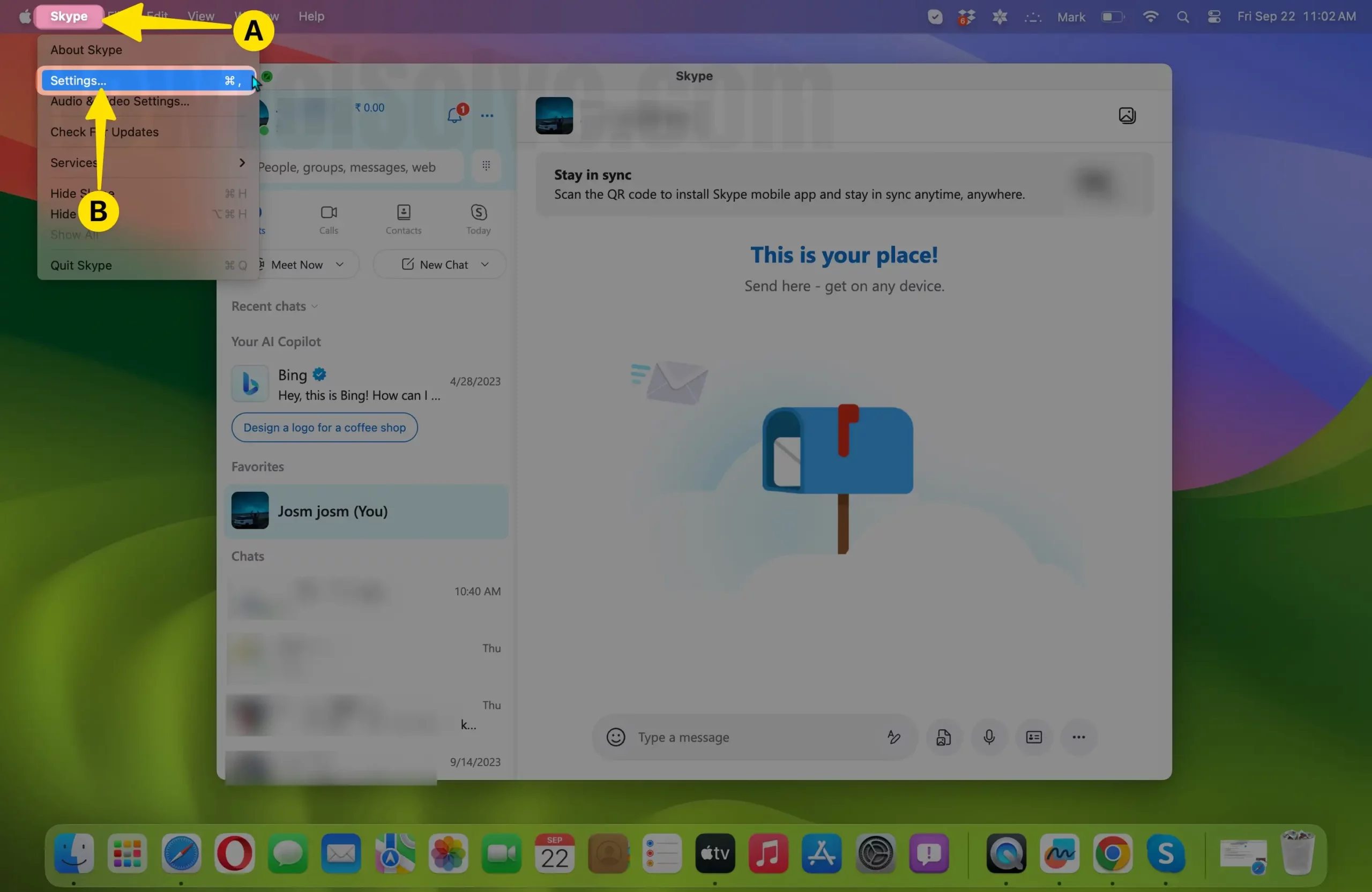The width and height of the screenshot is (1372, 892).
Task: Open Music from the Dock
Action: 769,853
